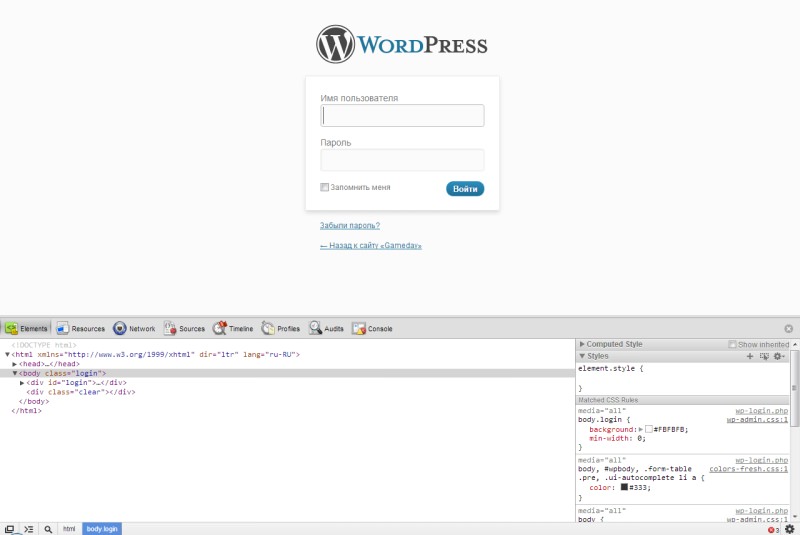Open DevTools settings gear at bottom right
Screen dimensions: 800x535
pos(789,529)
